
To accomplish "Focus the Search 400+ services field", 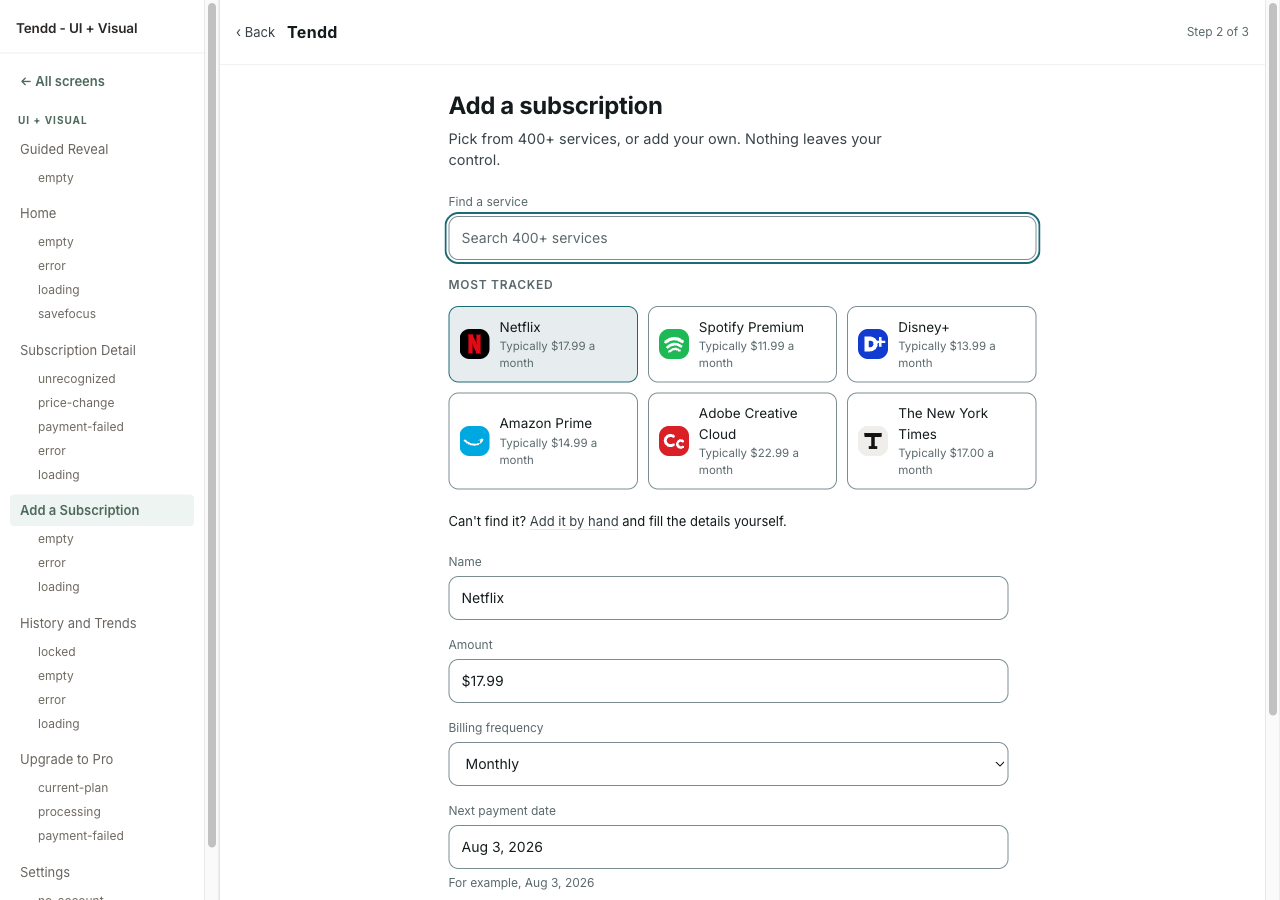I will pyautogui.click(x=743, y=238).
